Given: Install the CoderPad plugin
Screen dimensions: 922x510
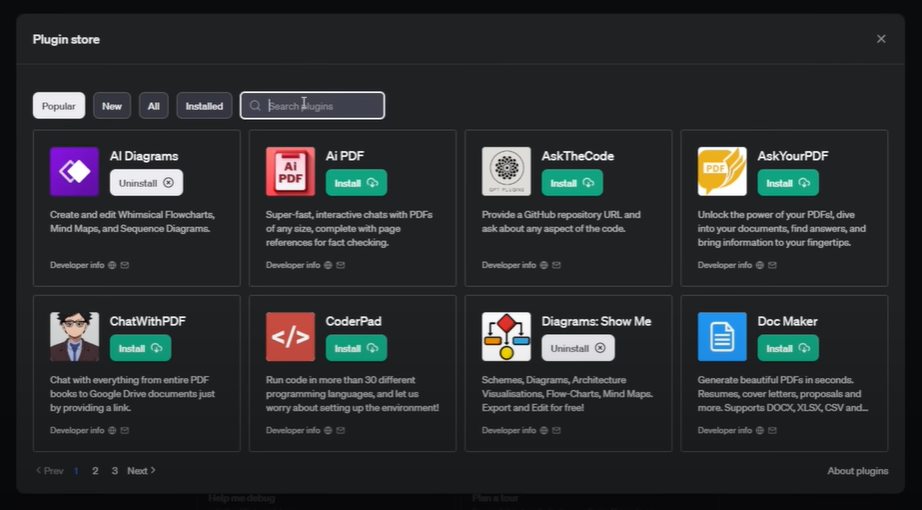Looking at the screenshot, I should coord(356,348).
